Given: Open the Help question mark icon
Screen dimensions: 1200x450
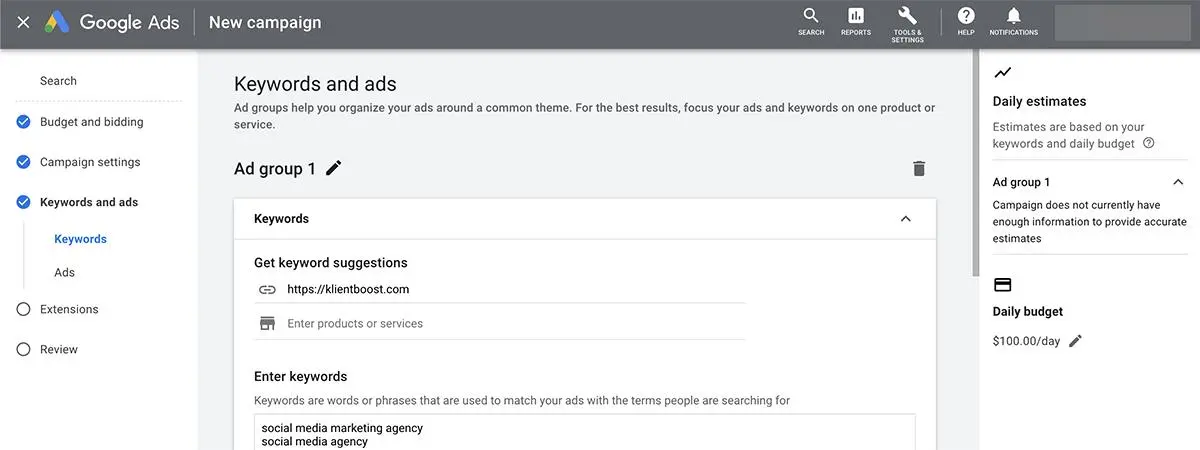Looking at the screenshot, I should (966, 16).
